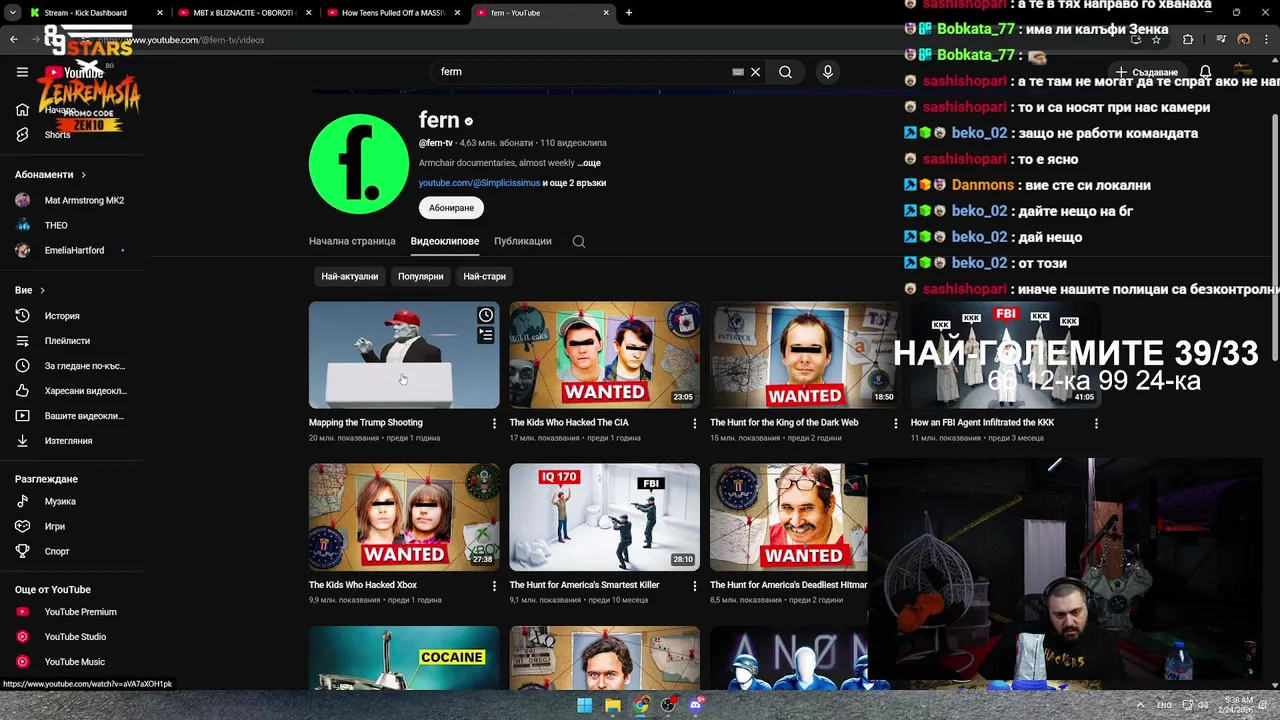Add Mapping the Trump Shooting to Watch Later

click(486, 315)
